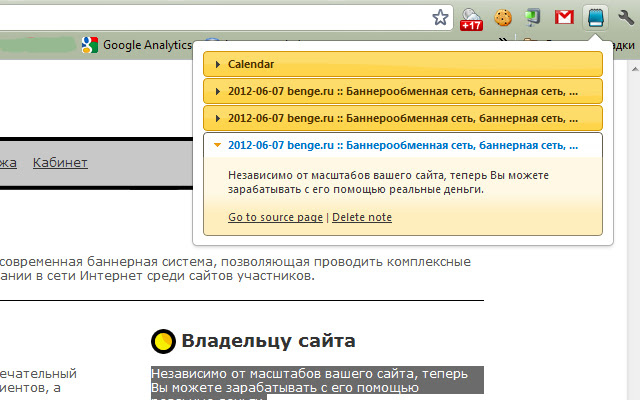The width and height of the screenshot is (640, 400).
Task: Click the text 'современная баннерная система'
Action: click(x=107, y=261)
